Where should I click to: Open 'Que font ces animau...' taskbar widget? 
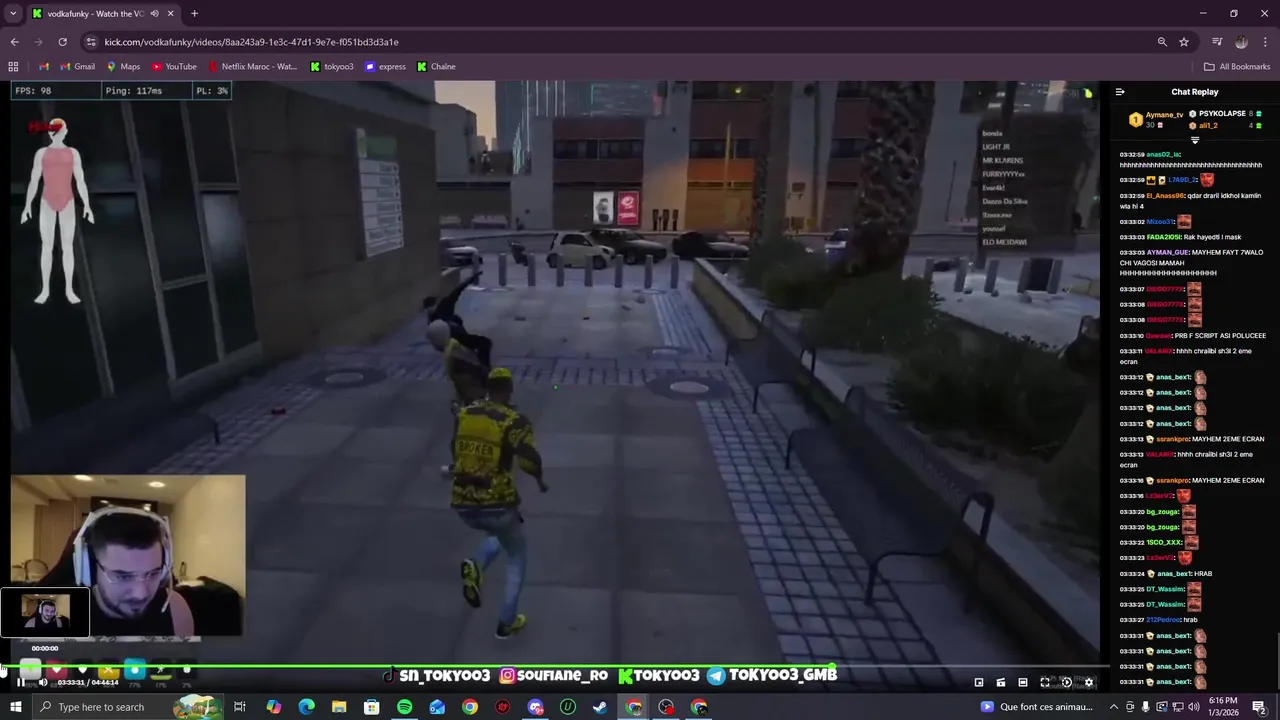1035,707
